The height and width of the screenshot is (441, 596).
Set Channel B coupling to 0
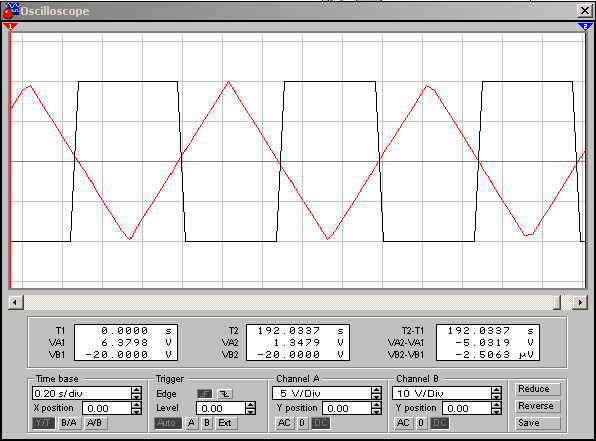coord(421,423)
